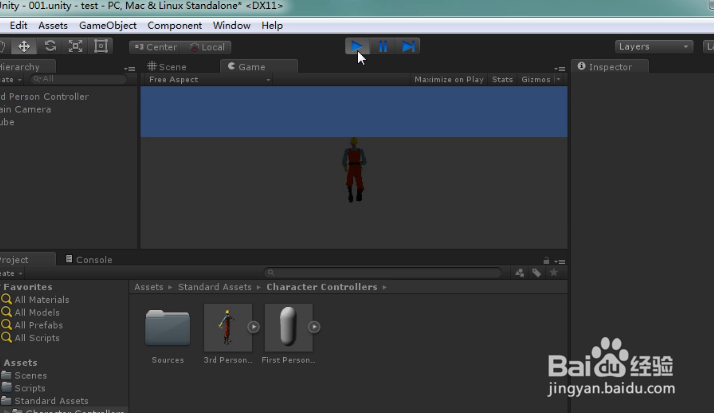
Task: Open the Window menu
Action: (231, 25)
